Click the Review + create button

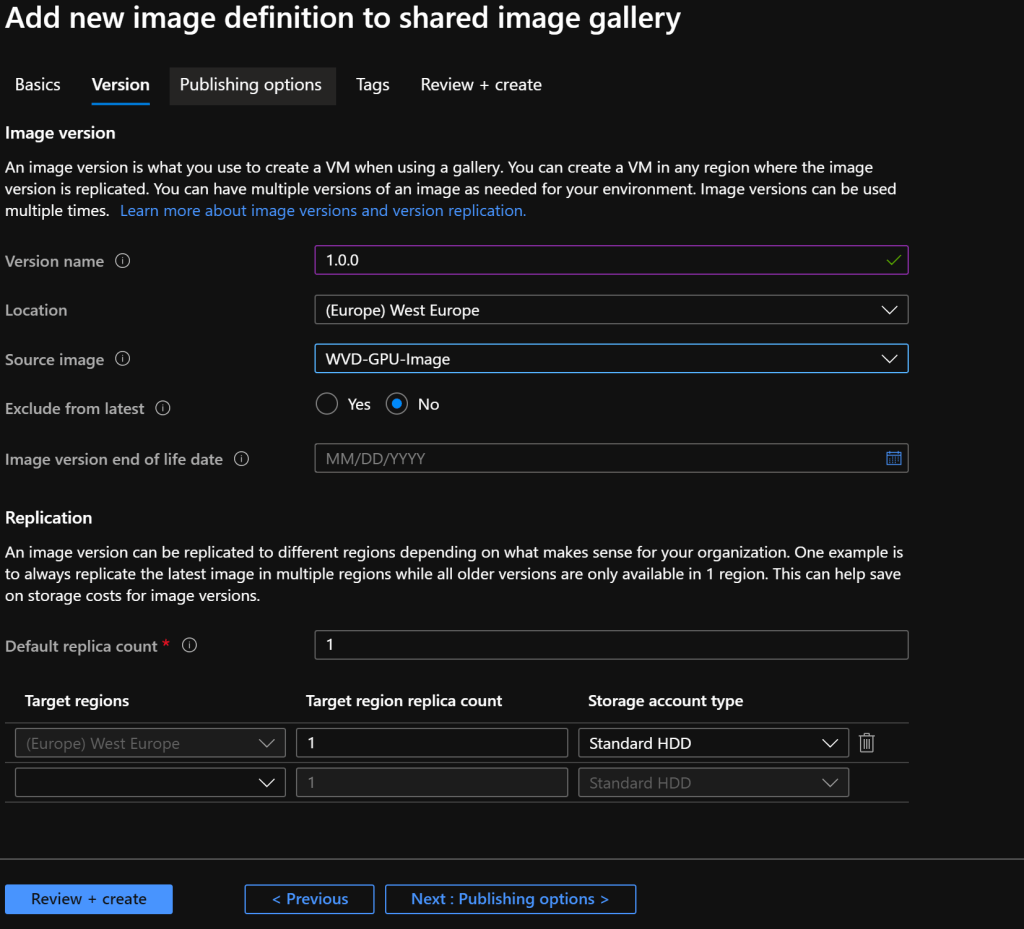pyautogui.click(x=89, y=899)
